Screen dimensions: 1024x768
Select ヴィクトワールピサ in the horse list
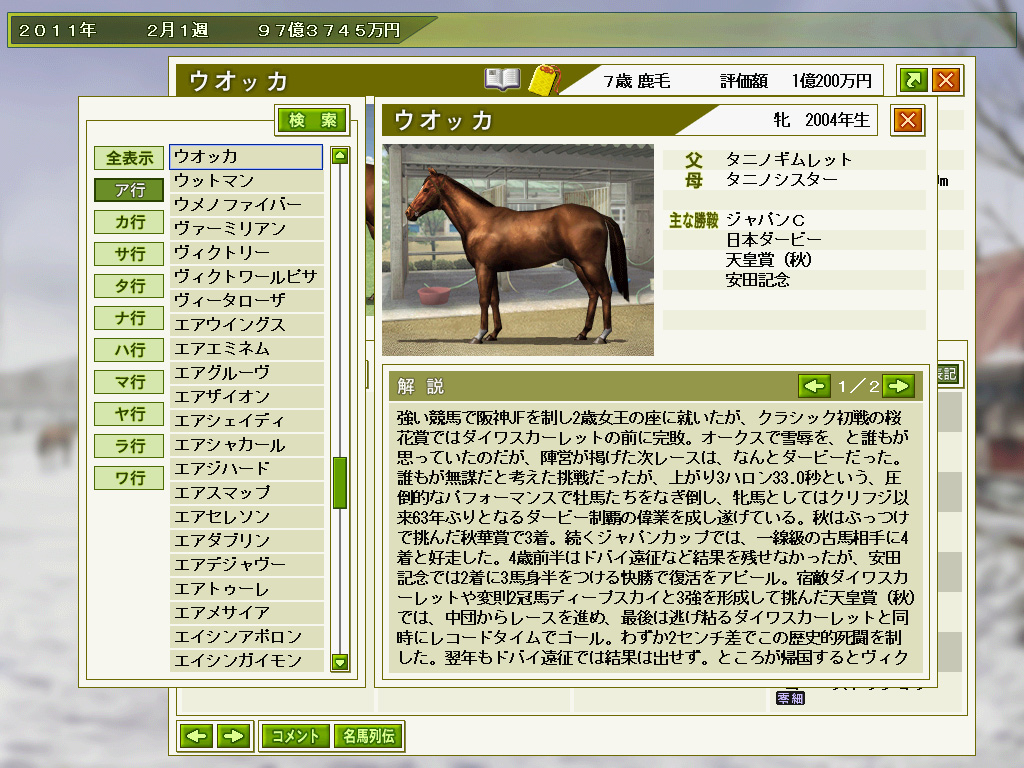coord(246,277)
